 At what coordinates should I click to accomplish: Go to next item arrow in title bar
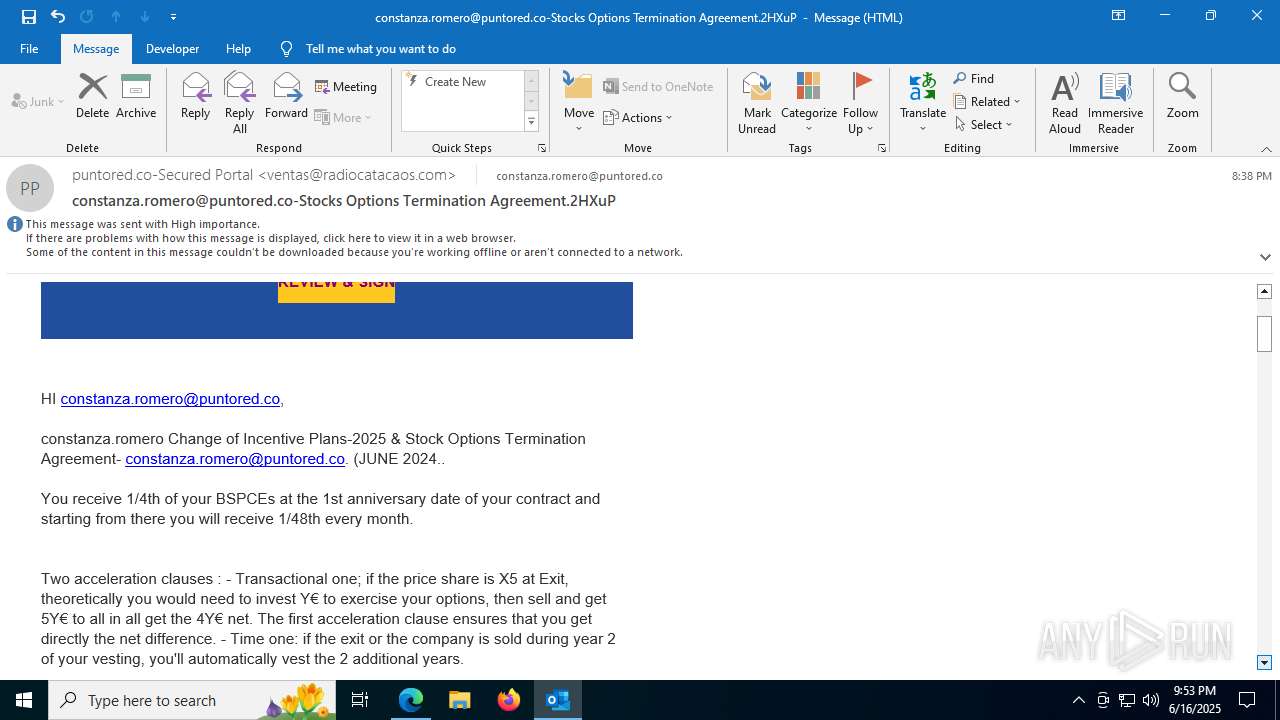pyautogui.click(x=145, y=17)
